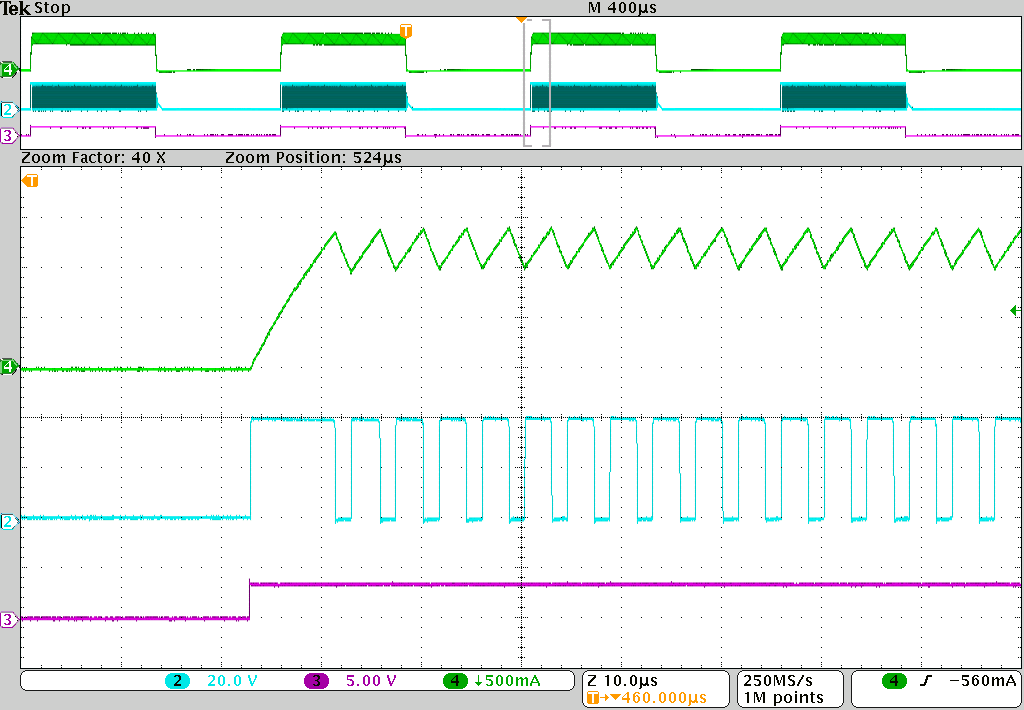1024x710 pixels.
Task: Select orange T marker at zoomed view corner
Action: tap(31, 181)
